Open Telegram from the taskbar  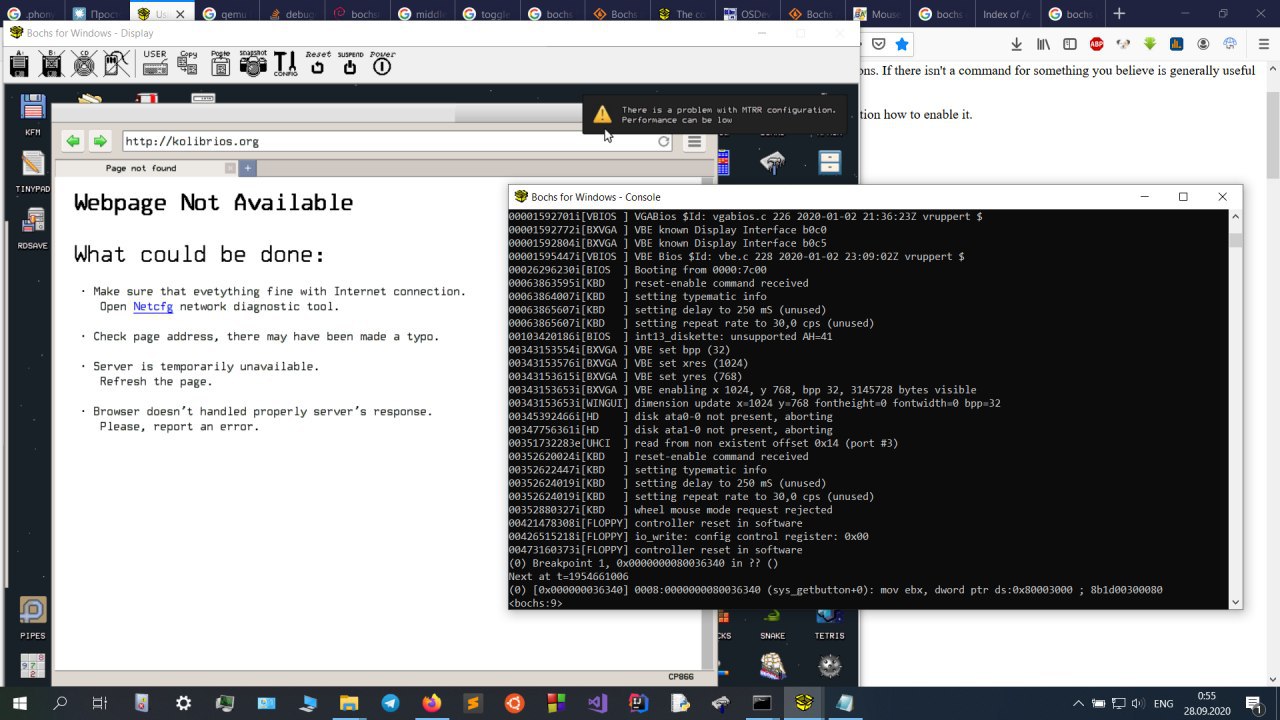pos(389,703)
